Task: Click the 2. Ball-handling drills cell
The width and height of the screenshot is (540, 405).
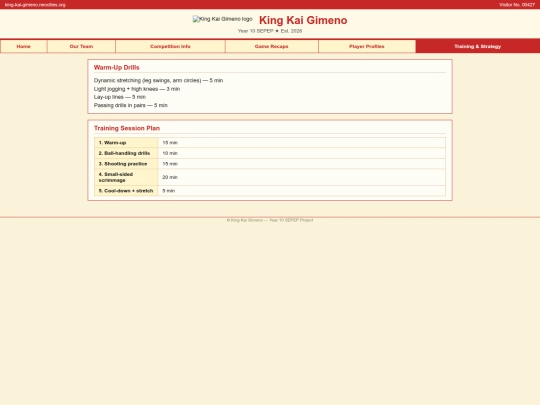Action: (126, 153)
